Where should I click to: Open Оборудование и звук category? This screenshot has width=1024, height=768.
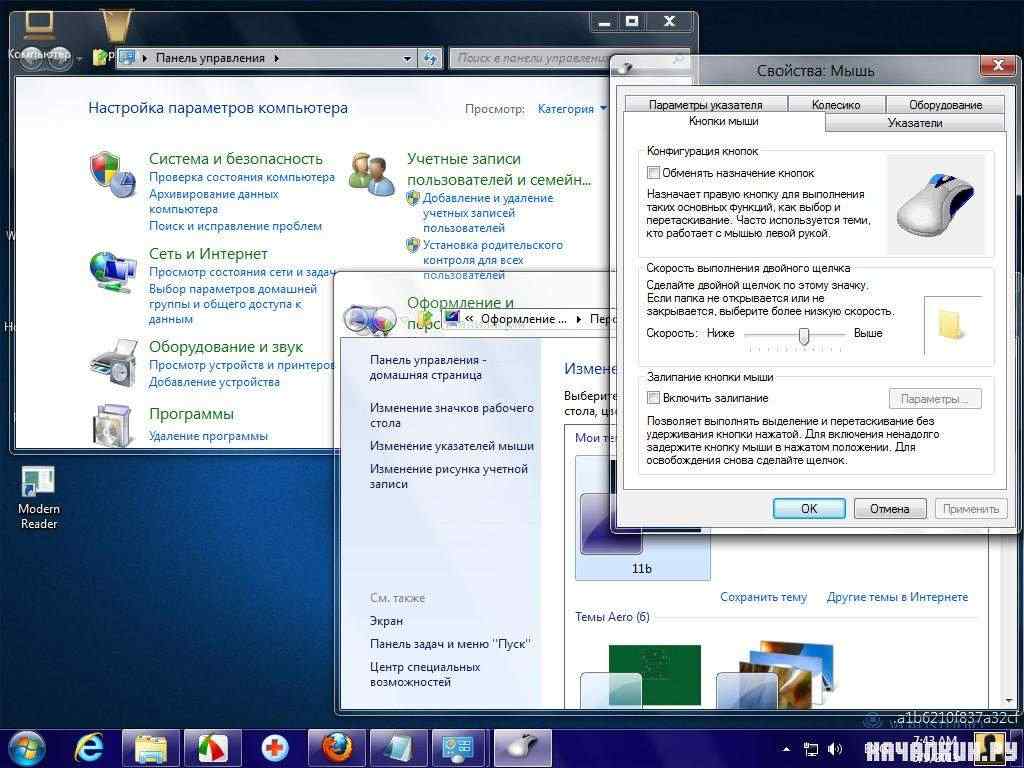coord(226,347)
